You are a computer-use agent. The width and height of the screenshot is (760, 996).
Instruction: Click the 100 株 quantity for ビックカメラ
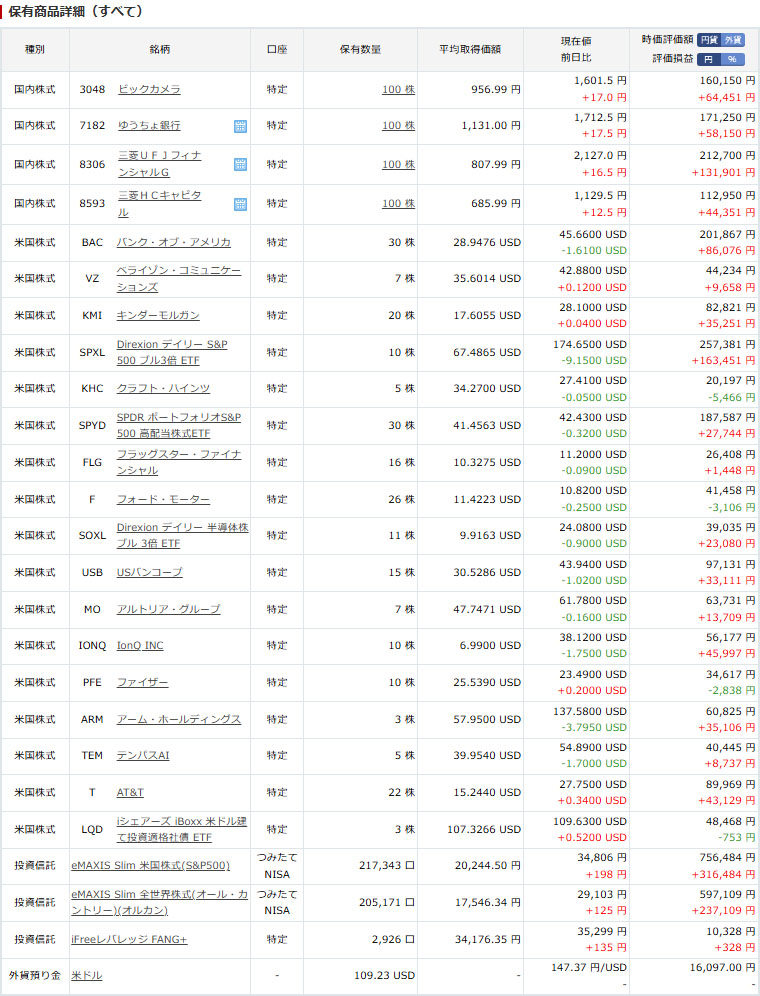(397, 89)
